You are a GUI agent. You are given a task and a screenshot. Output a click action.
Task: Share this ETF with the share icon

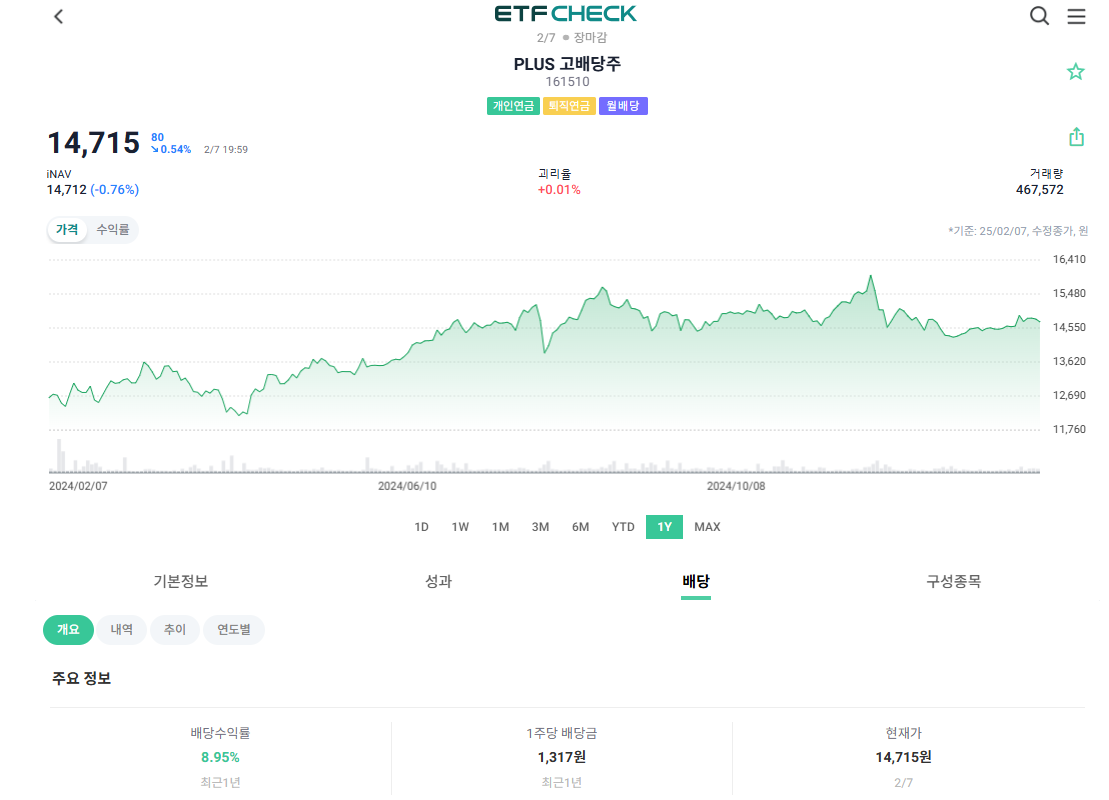tap(1076, 137)
